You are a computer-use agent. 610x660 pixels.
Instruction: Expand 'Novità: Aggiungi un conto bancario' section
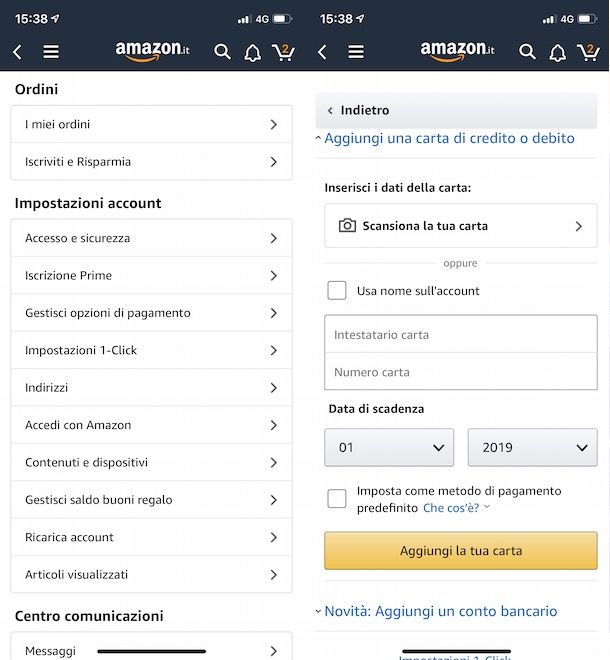pos(440,611)
